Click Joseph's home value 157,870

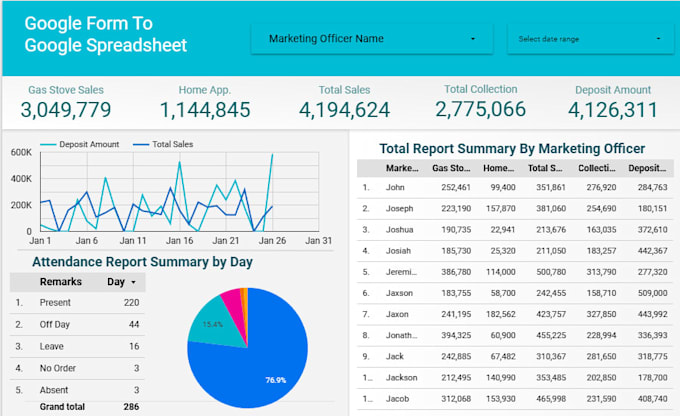(x=501, y=209)
